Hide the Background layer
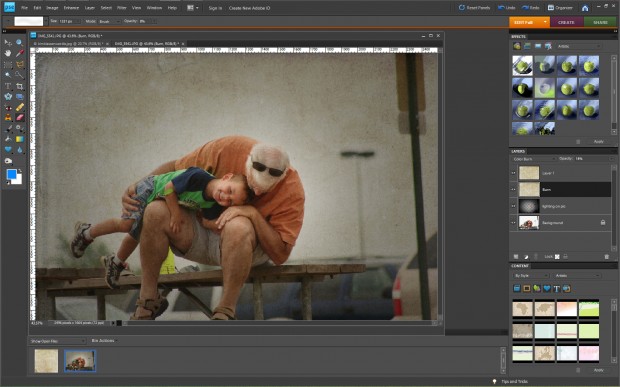The image size is (620, 387). pos(514,223)
